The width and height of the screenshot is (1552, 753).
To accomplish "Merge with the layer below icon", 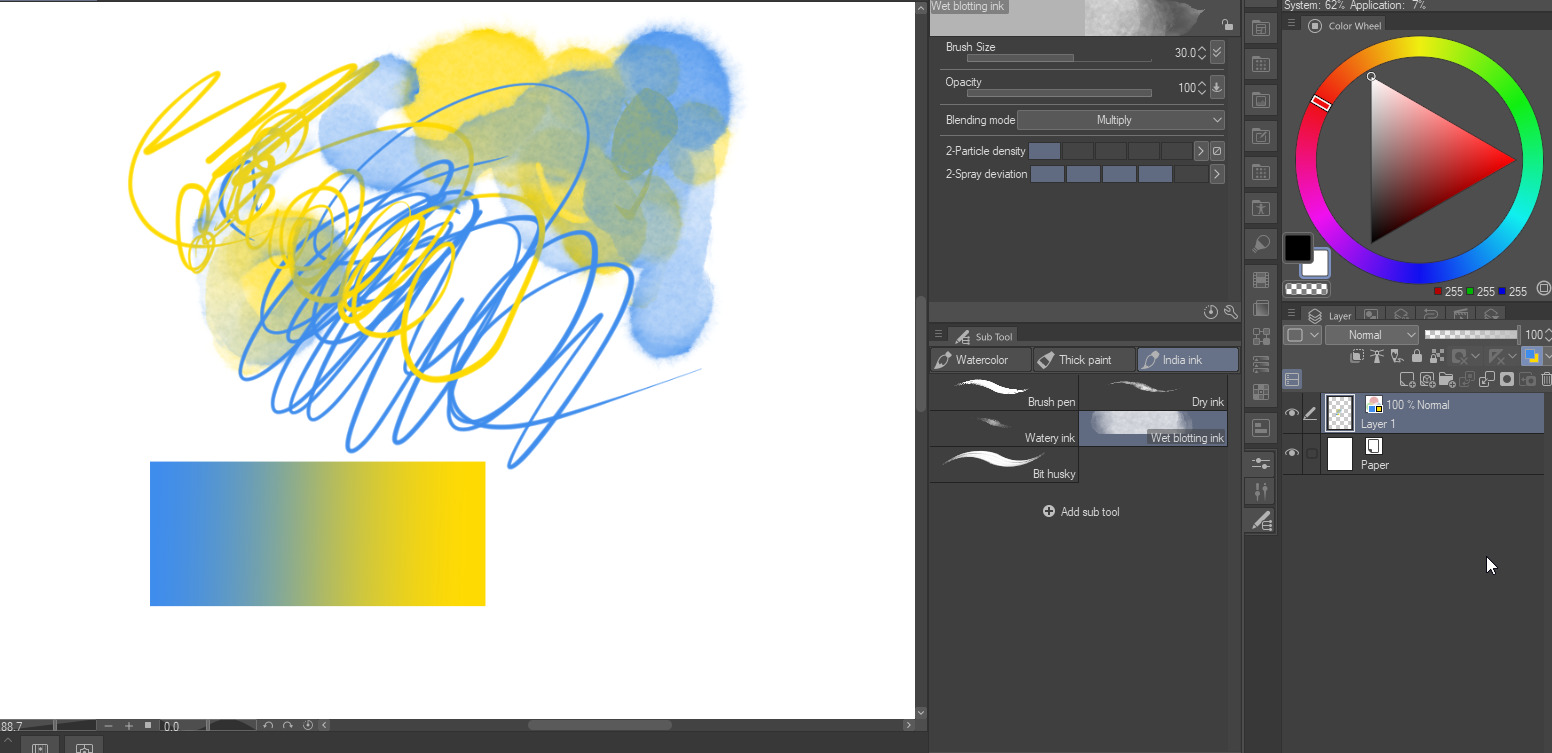I will (1487, 380).
